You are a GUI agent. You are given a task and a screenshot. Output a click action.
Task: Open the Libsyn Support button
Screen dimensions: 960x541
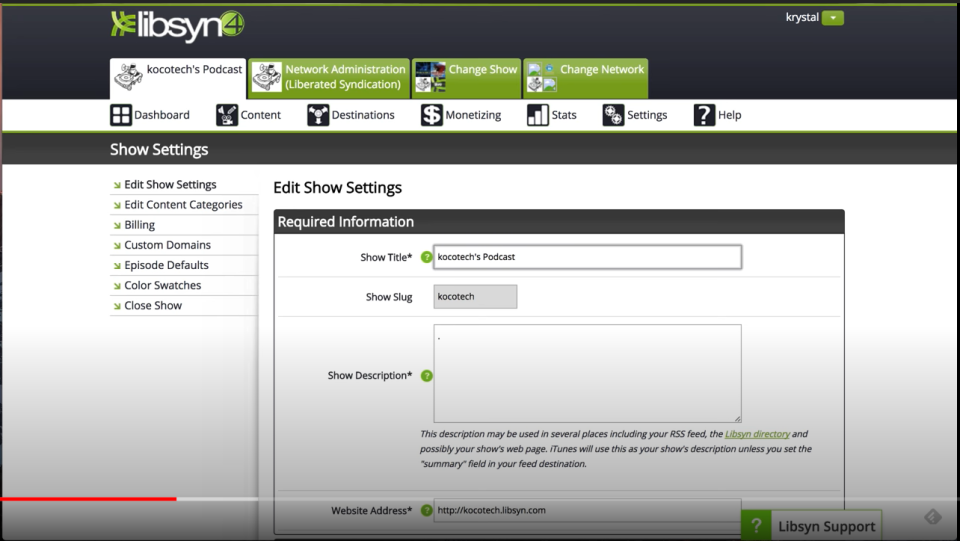pyautogui.click(x=811, y=526)
